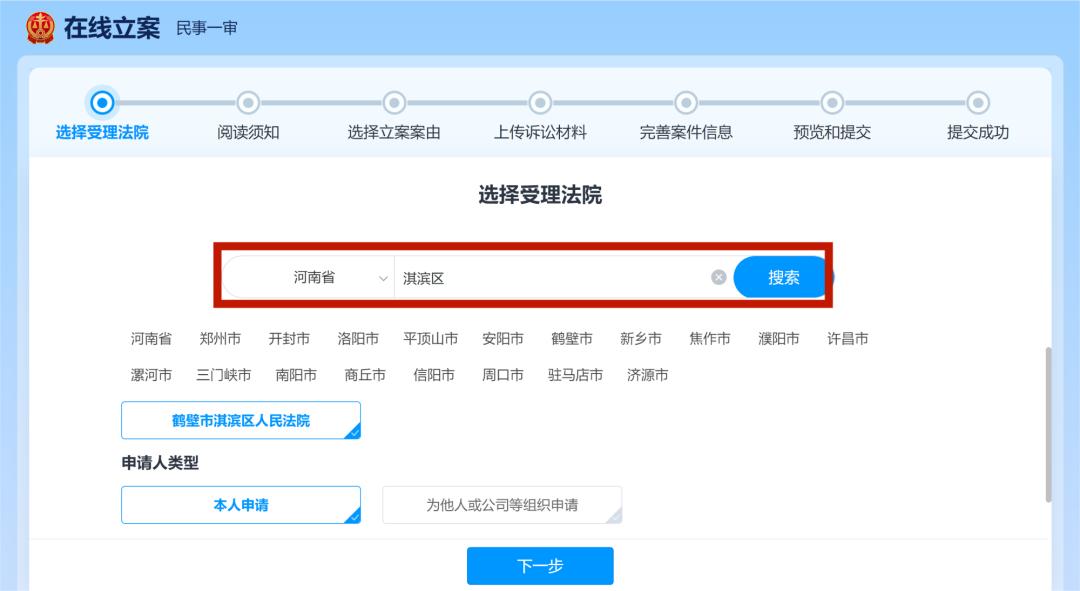Viewport: 1080px width, 591px height.
Task: Go to step 上传诉讼材料
Action: (x=540, y=132)
